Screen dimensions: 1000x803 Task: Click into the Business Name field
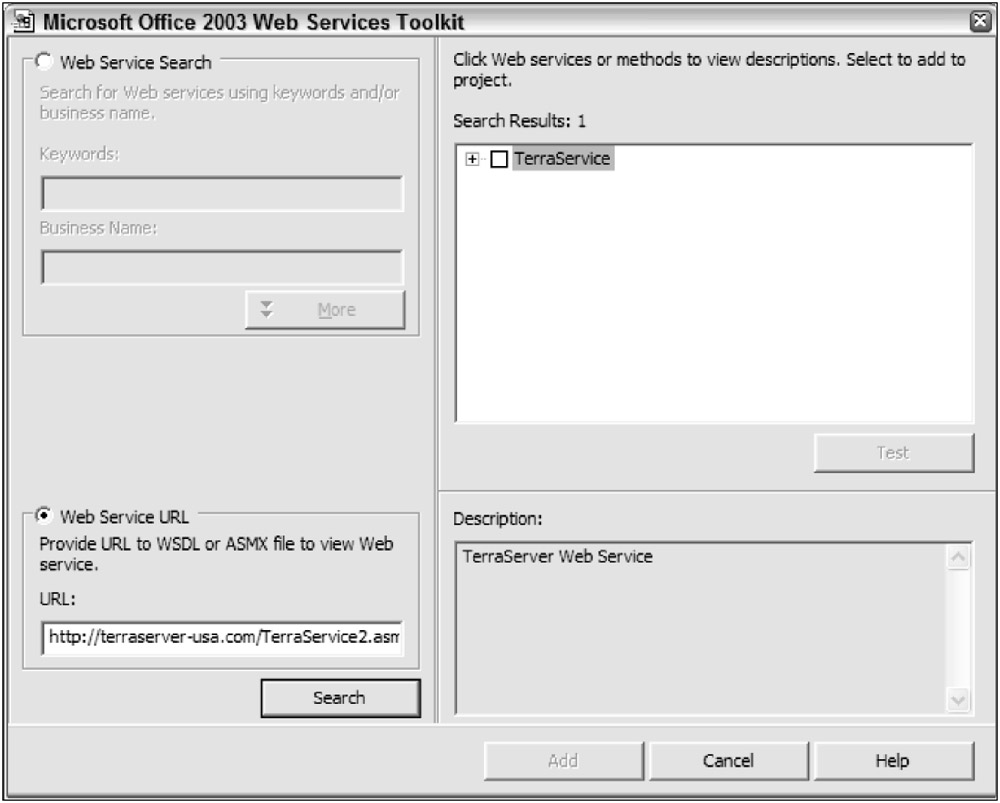[x=222, y=267]
